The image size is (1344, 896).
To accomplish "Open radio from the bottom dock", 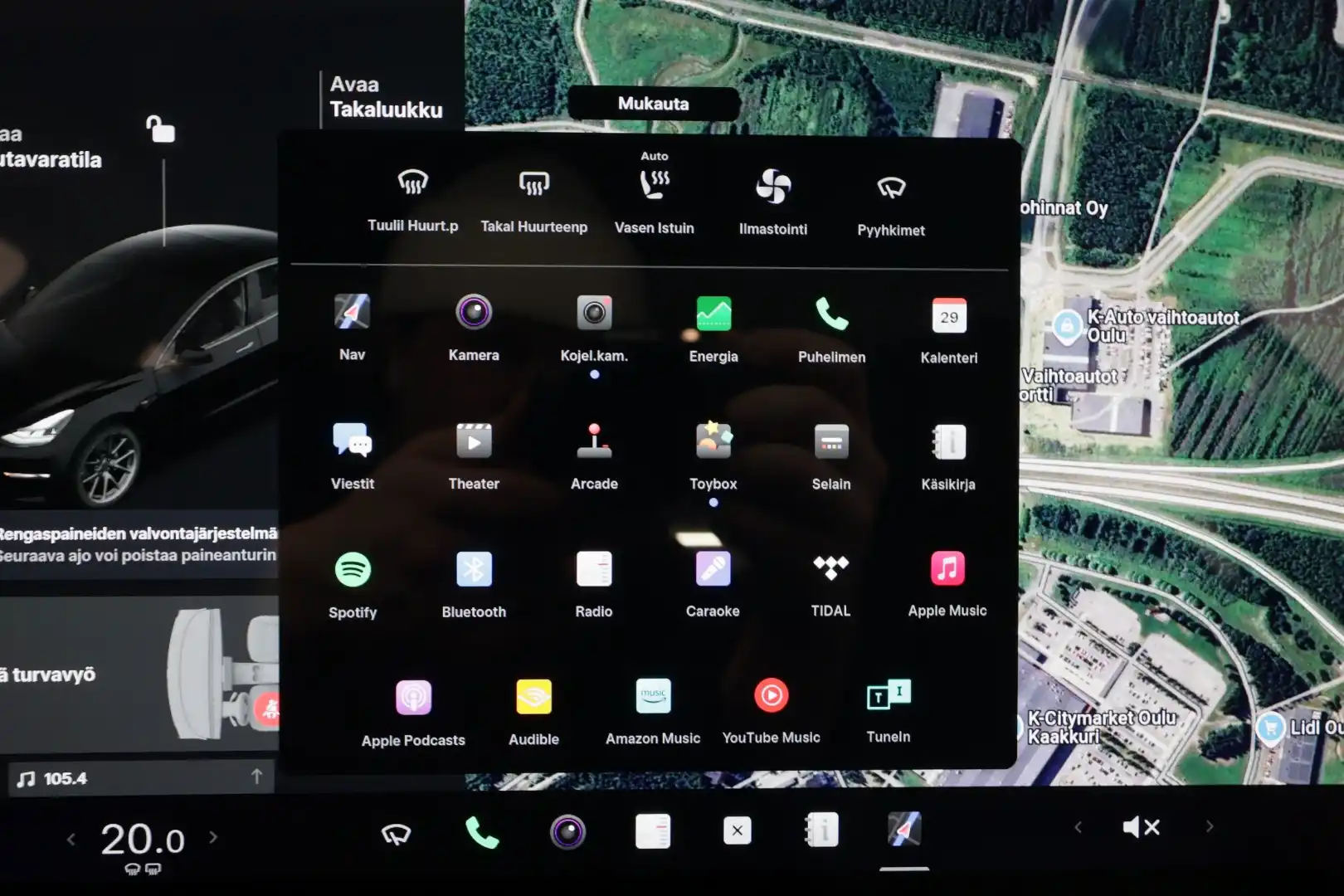I will (x=653, y=830).
